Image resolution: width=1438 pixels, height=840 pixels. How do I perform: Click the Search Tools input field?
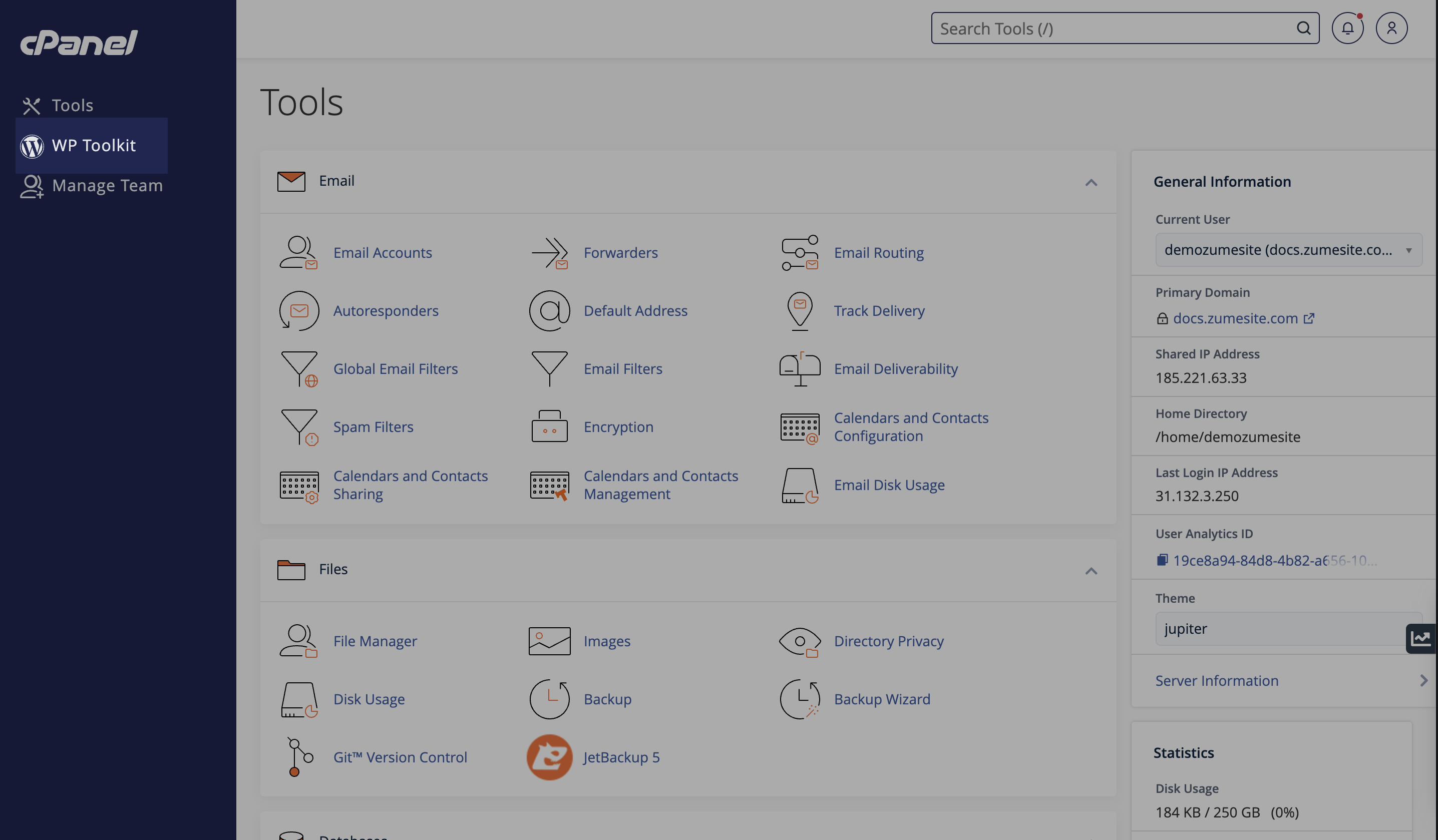tap(1112, 28)
